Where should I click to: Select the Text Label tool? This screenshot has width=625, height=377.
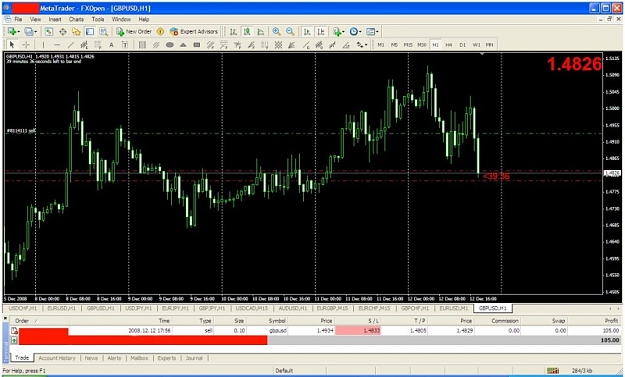(125, 45)
